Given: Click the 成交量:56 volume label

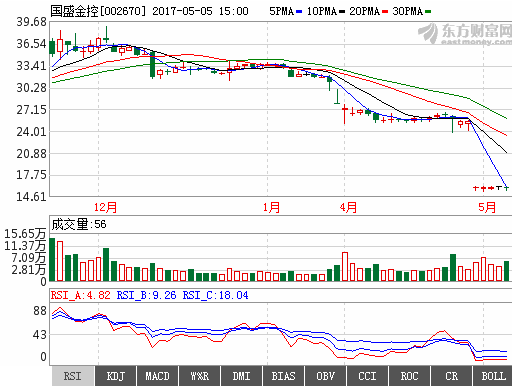Looking at the screenshot, I should click(x=79, y=224).
